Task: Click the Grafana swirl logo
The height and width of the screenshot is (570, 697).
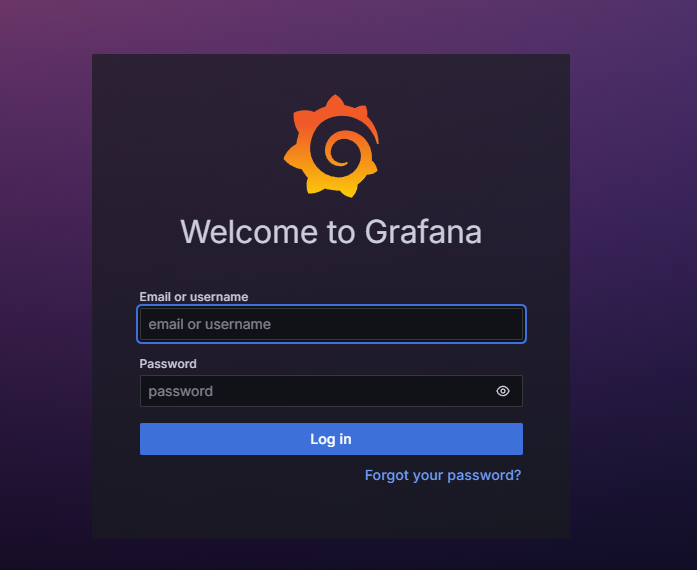Action: tap(331, 146)
